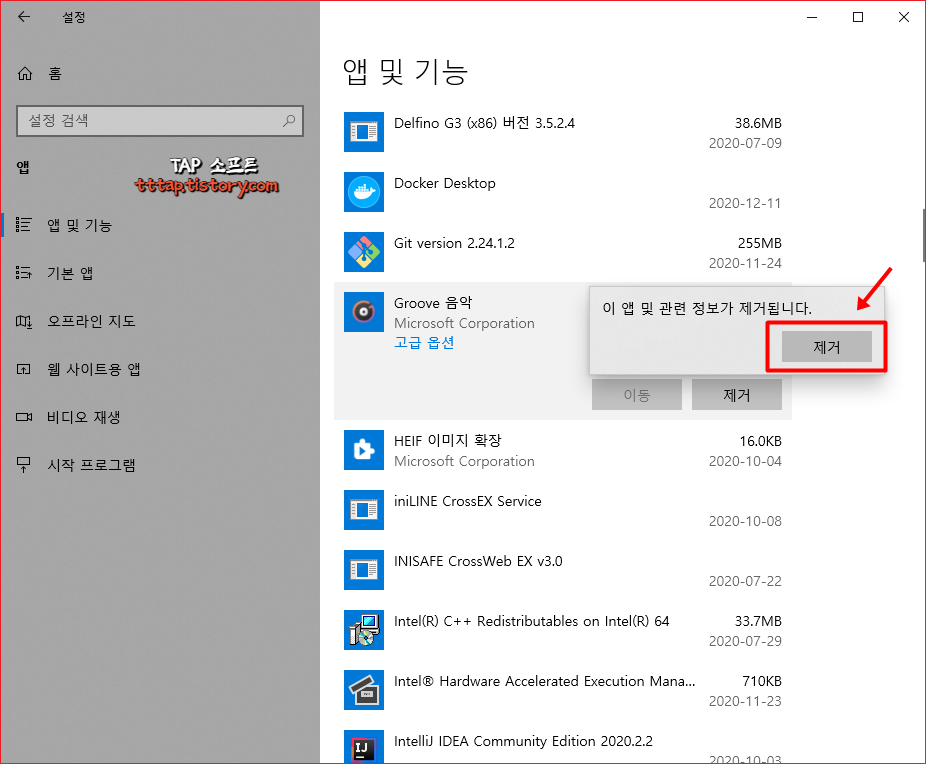Click the Delfino G3 app icon
Screen dimensions: 926x764
[364, 132]
